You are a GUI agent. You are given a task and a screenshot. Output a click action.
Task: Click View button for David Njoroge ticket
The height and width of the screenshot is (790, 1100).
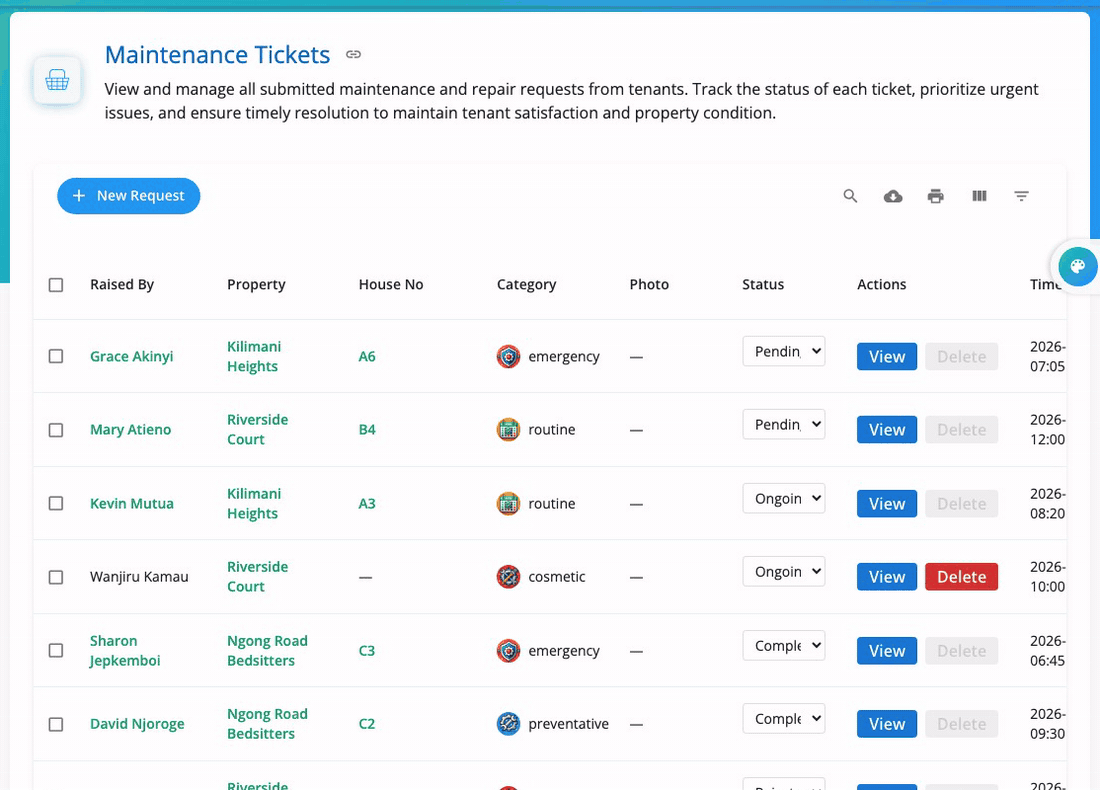point(887,724)
